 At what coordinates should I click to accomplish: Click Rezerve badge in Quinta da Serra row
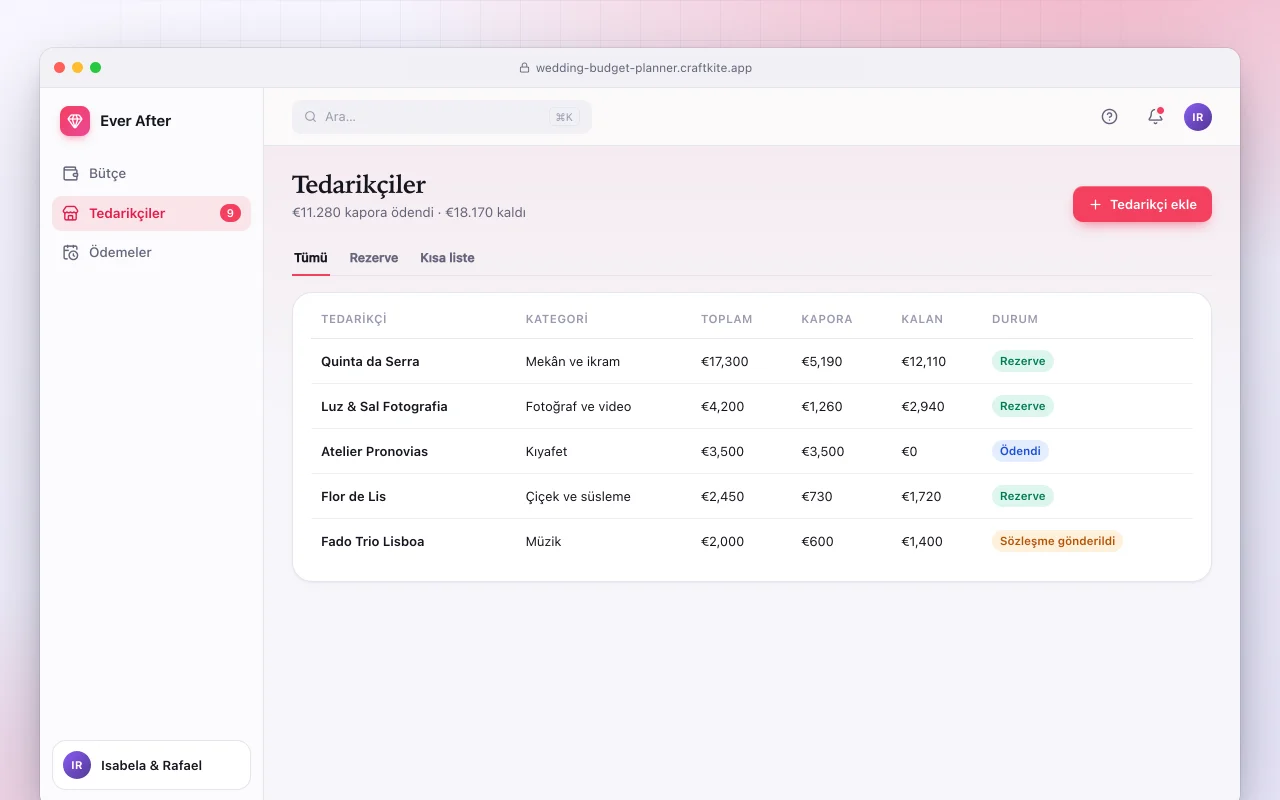coord(1022,361)
